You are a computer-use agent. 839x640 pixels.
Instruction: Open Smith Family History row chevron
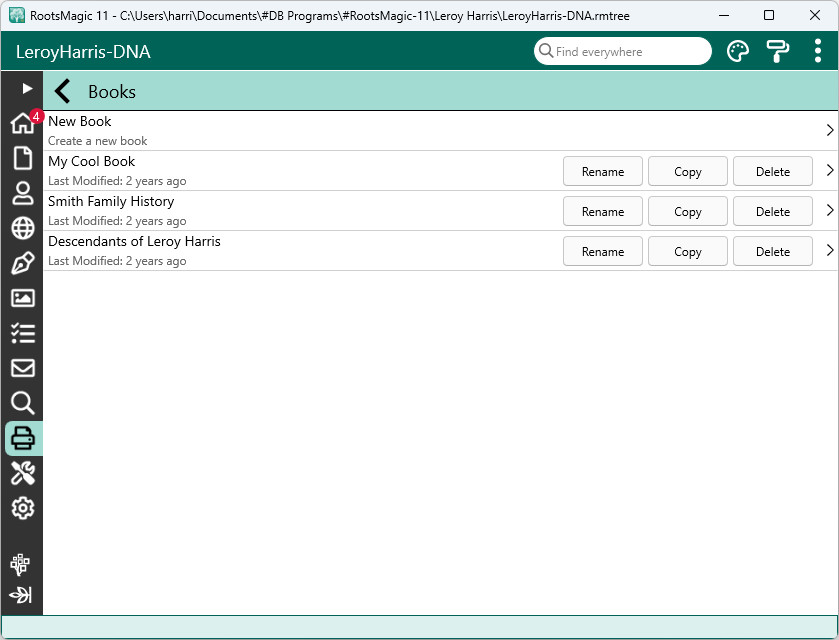pos(829,210)
